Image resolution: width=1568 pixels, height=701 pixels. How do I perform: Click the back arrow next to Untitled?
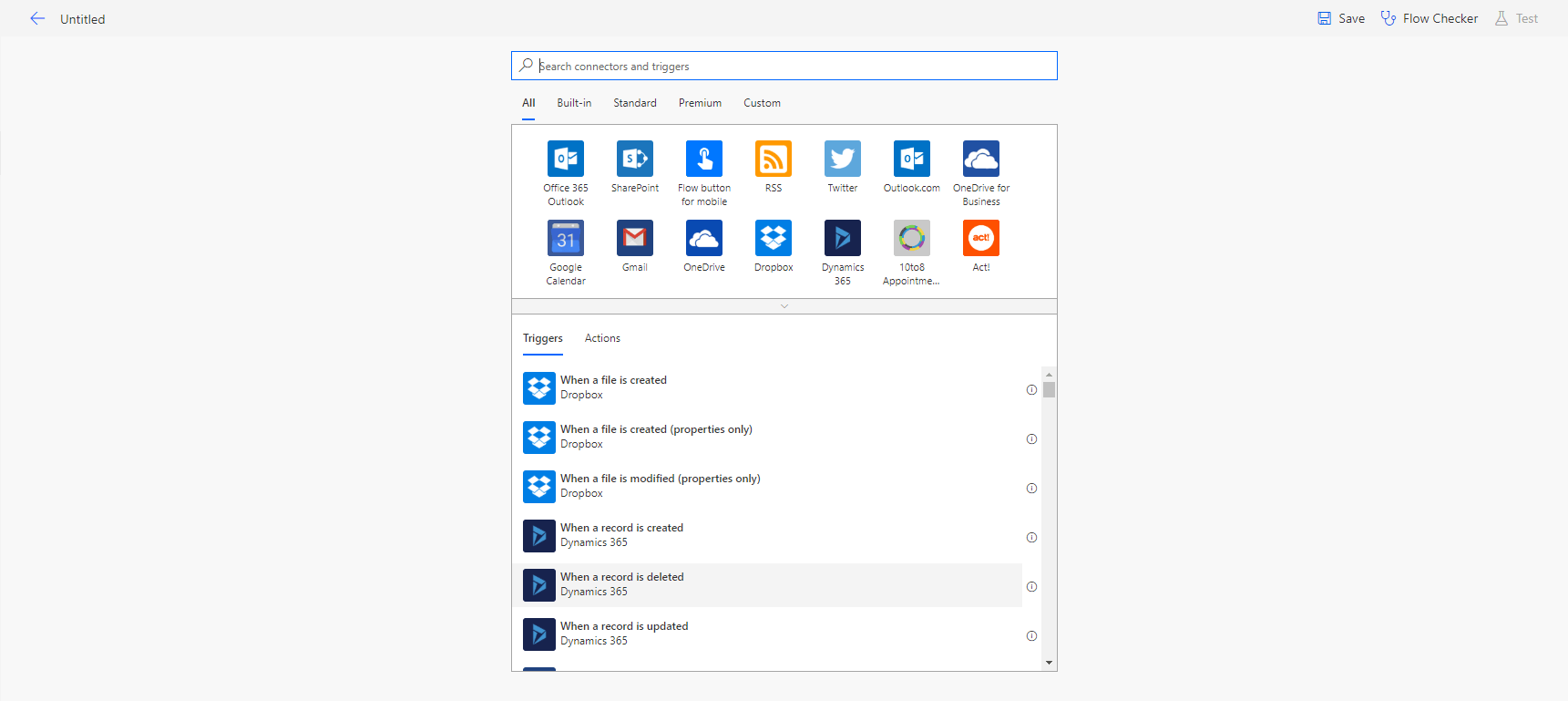click(37, 18)
